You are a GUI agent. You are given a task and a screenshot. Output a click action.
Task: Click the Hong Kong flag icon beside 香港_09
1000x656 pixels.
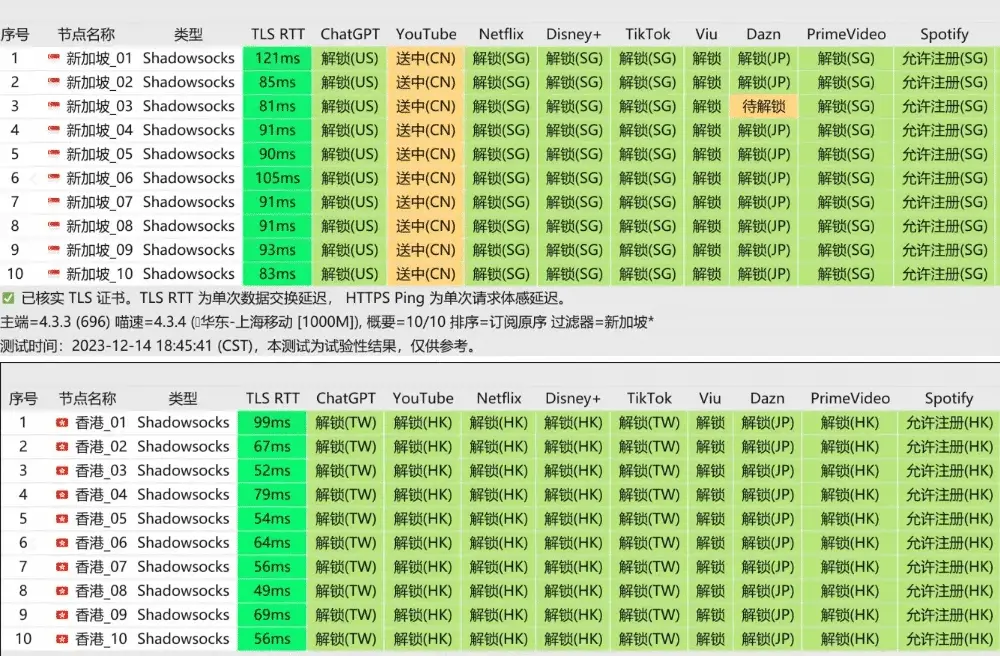[63, 615]
